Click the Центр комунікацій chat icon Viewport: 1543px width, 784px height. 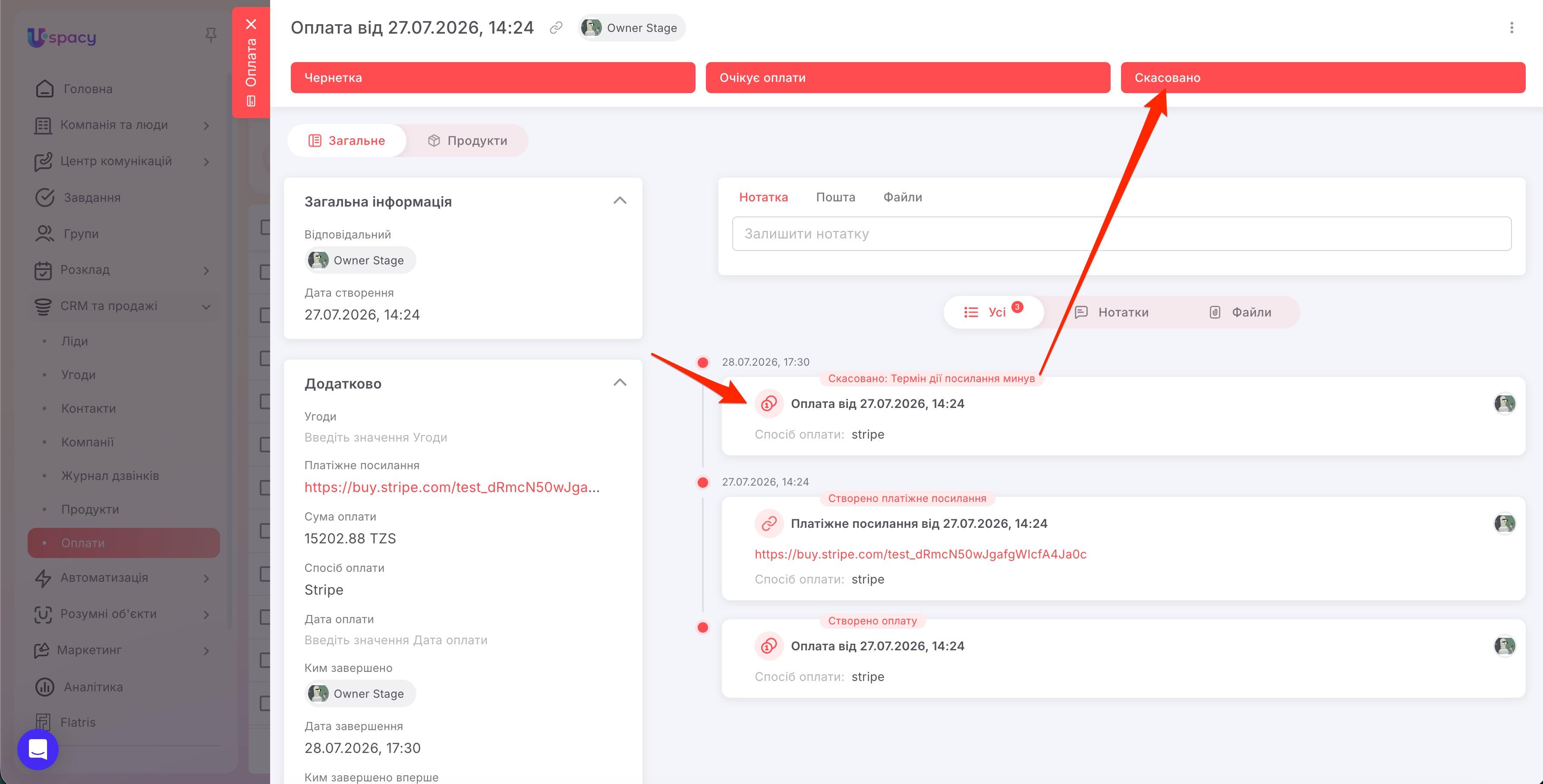[x=43, y=162]
